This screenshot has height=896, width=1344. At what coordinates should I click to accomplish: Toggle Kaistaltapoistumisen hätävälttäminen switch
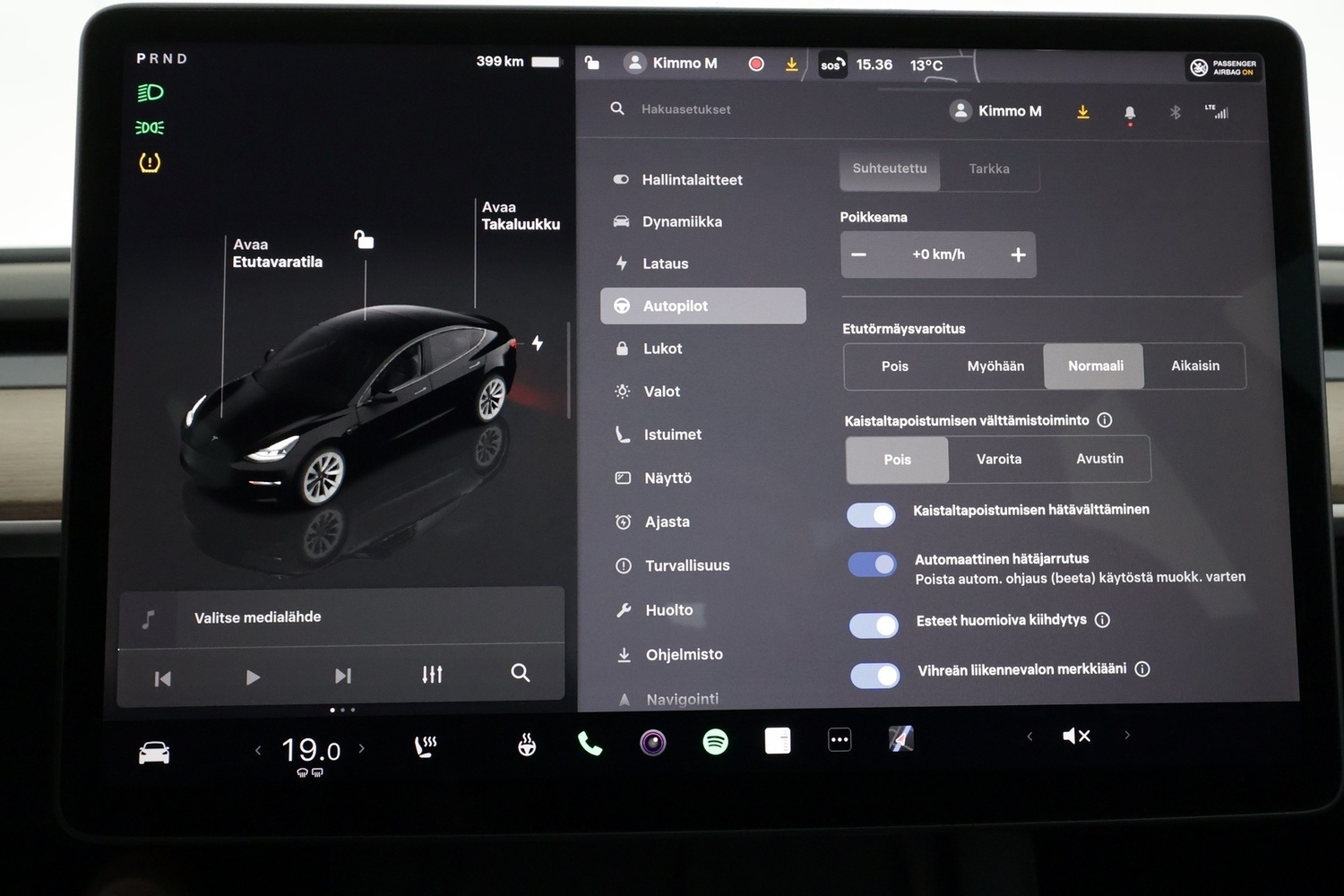[872, 514]
